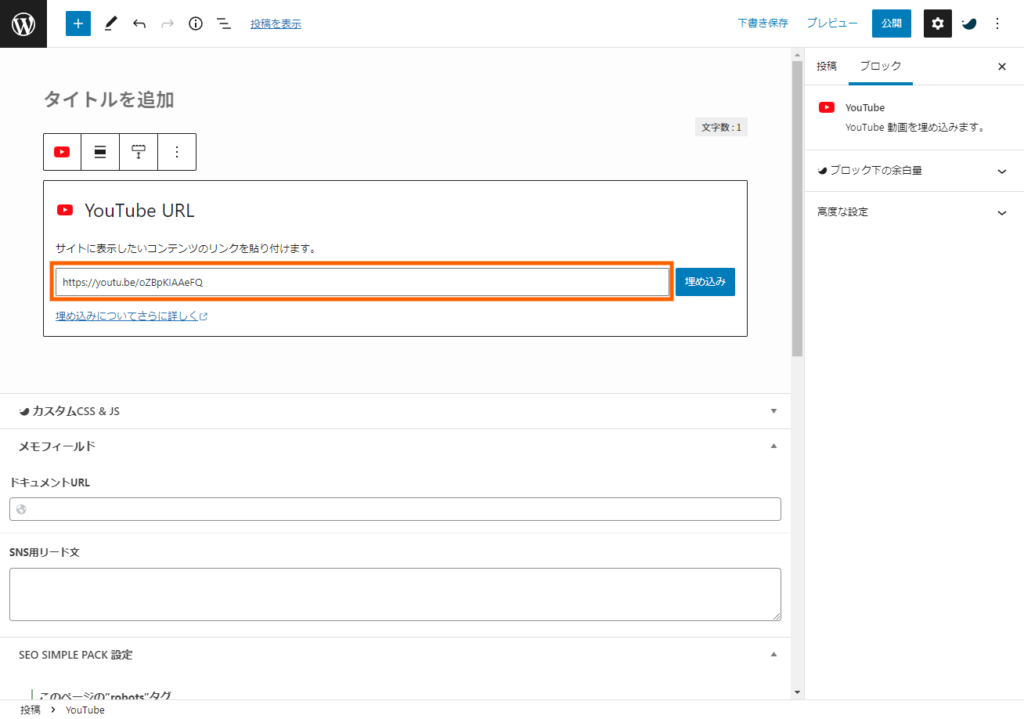The height and width of the screenshot is (719, 1024).
Task: Click the editor vertical scrollbar thumb
Action: click(x=797, y=209)
